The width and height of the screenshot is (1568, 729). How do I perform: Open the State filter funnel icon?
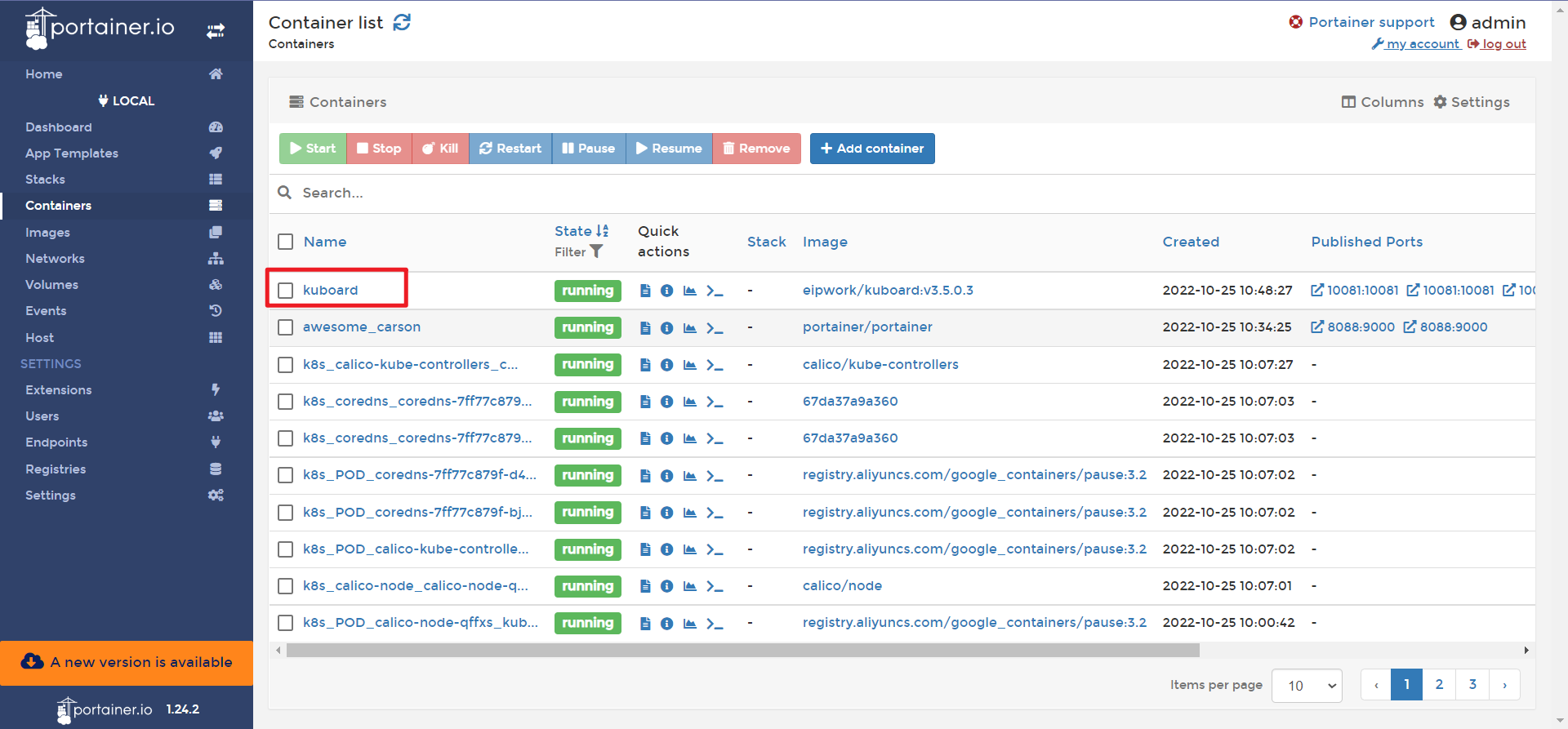596,251
